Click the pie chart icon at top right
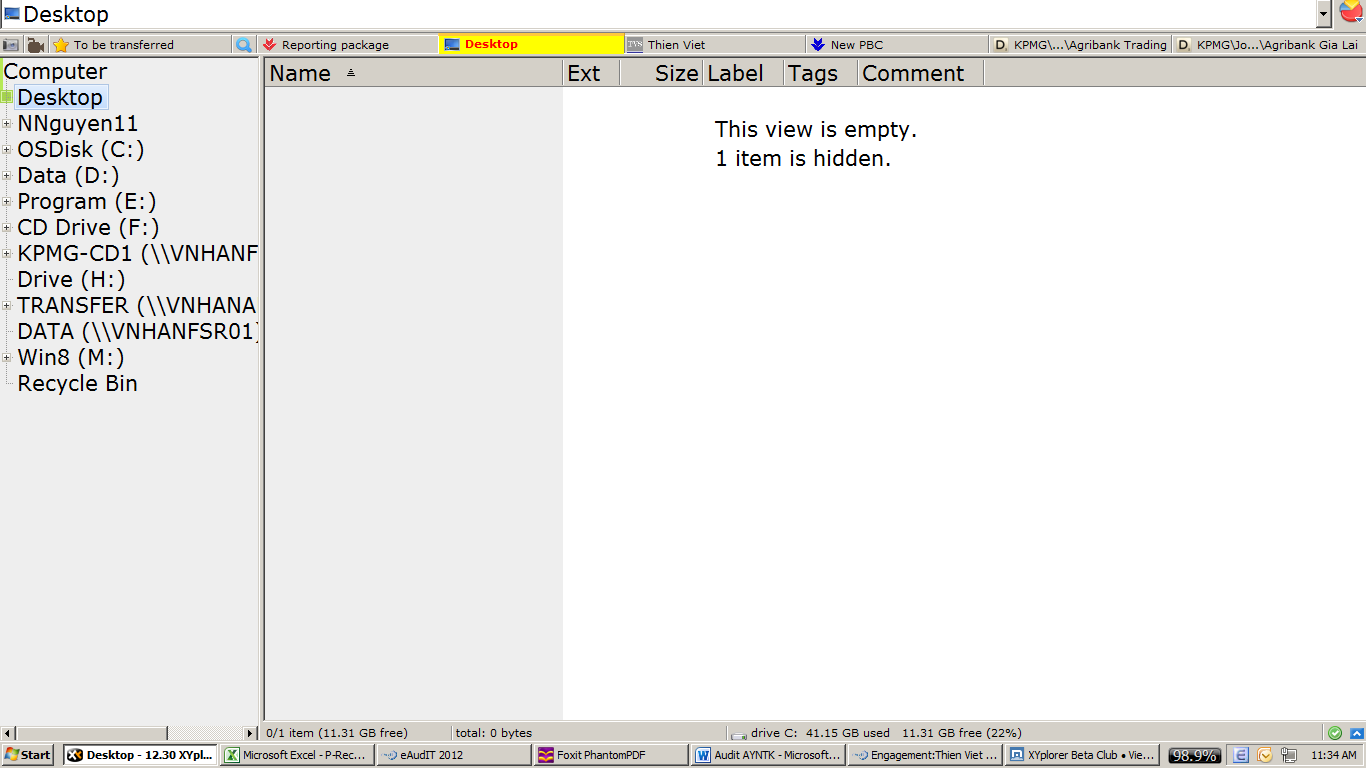Screen dimensions: 1366x768 pyautogui.click(x=1352, y=12)
